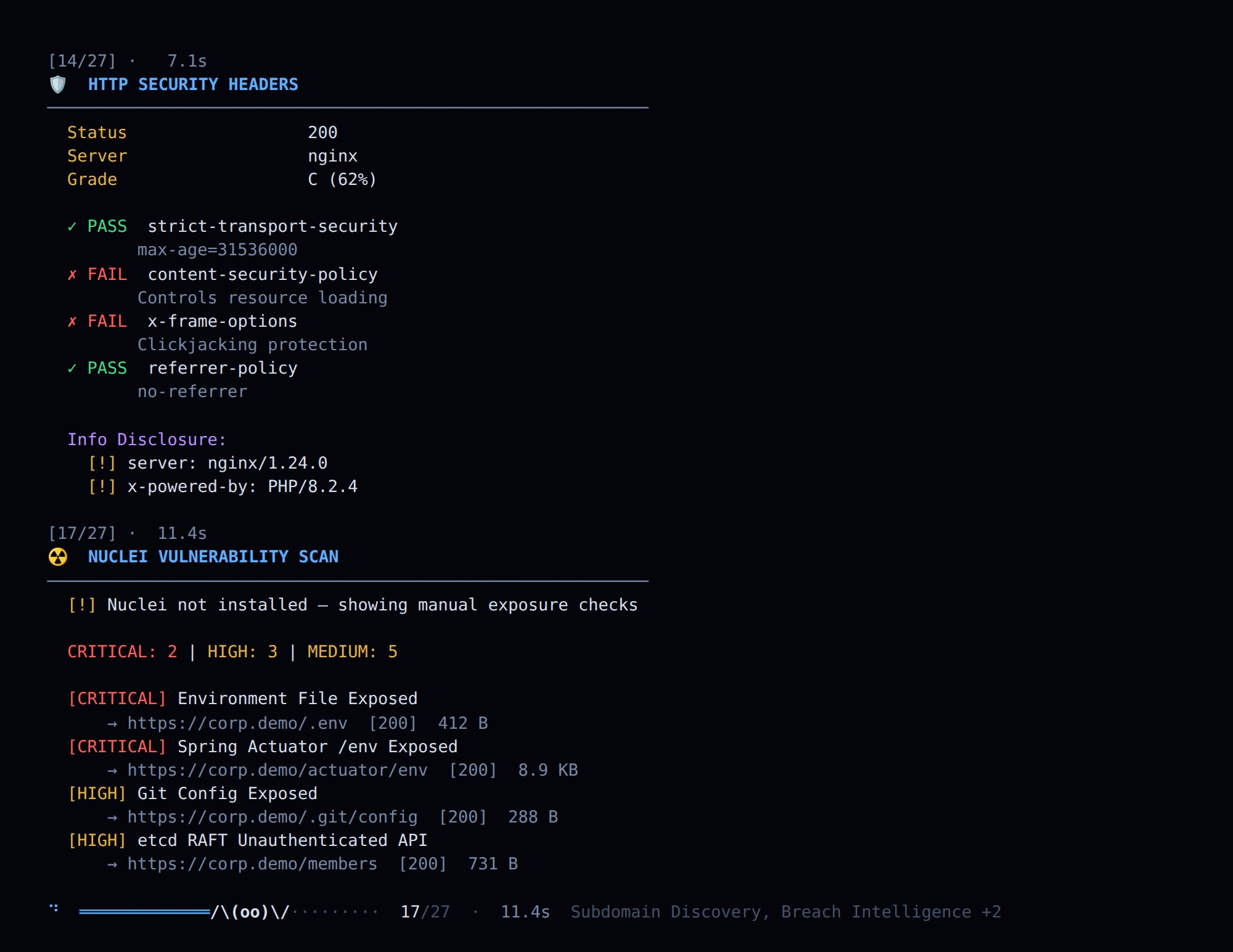Open the https://corp.demo/actuator/env link
This screenshot has width=1233, height=952.
(277, 770)
